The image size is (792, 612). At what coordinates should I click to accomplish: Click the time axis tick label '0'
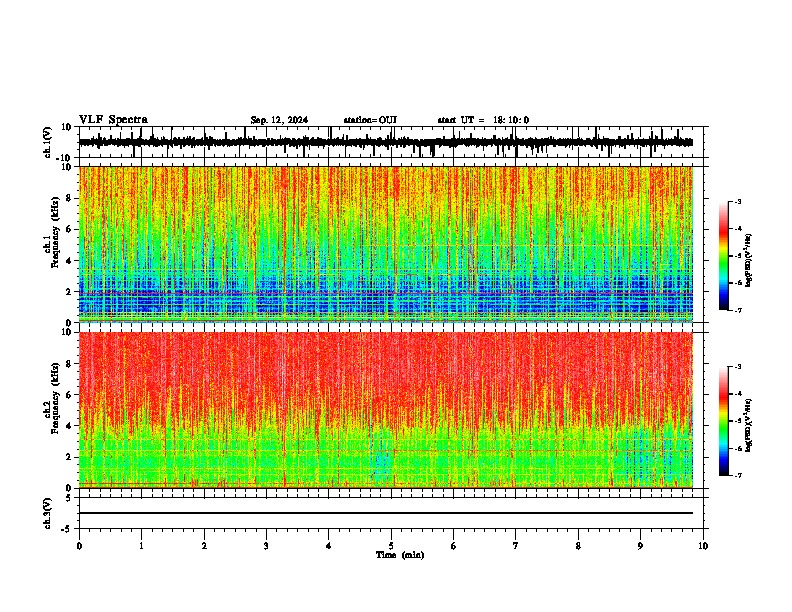click(x=79, y=546)
